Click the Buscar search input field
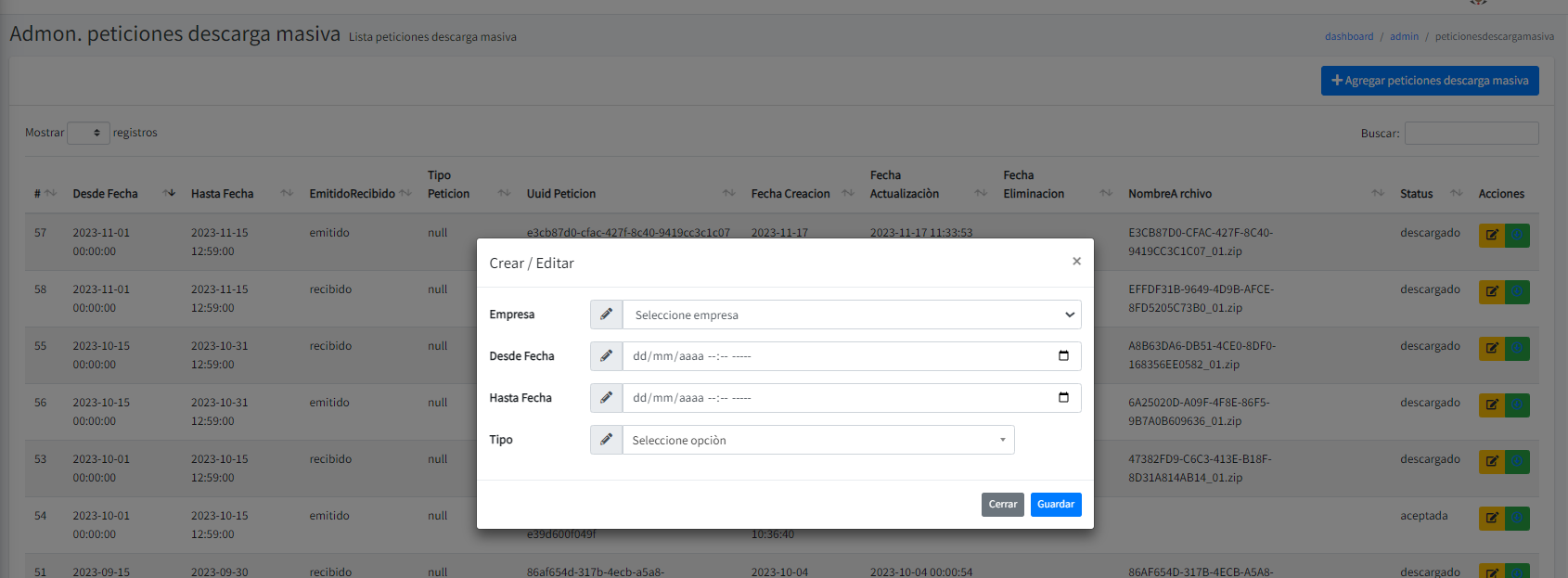The height and width of the screenshot is (578, 1568). tap(1471, 134)
